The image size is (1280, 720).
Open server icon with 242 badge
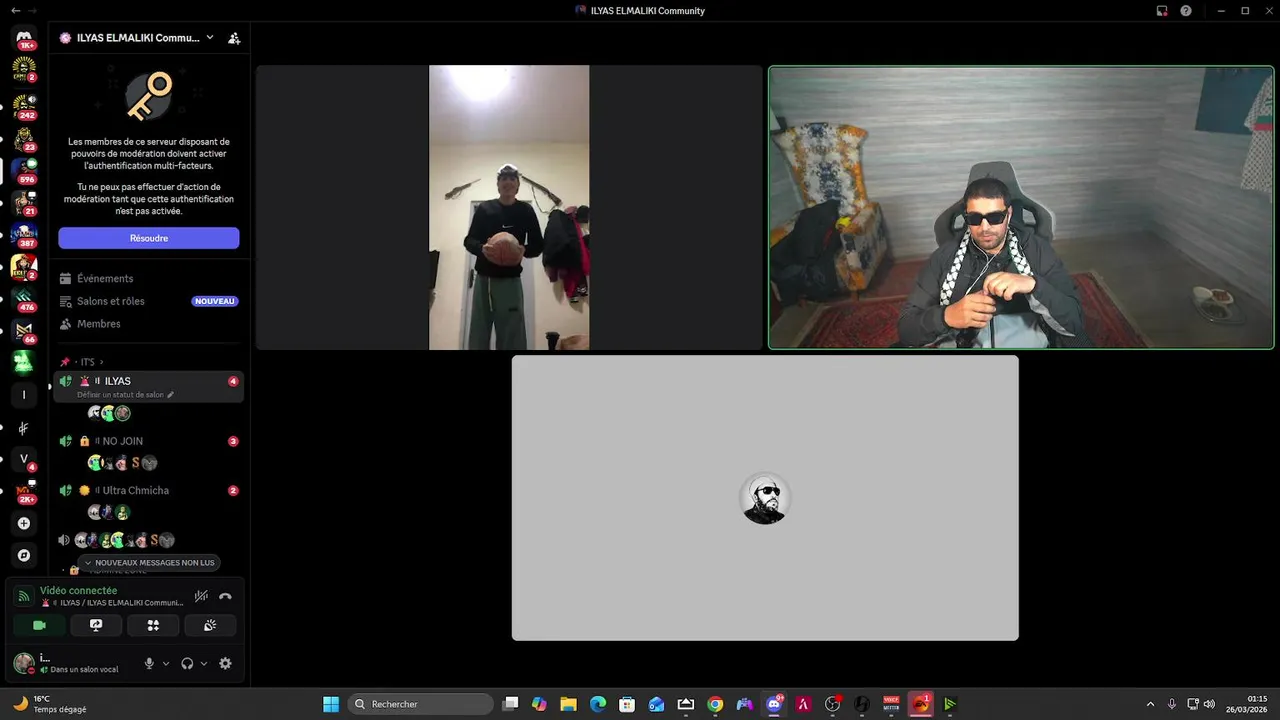pos(24,105)
